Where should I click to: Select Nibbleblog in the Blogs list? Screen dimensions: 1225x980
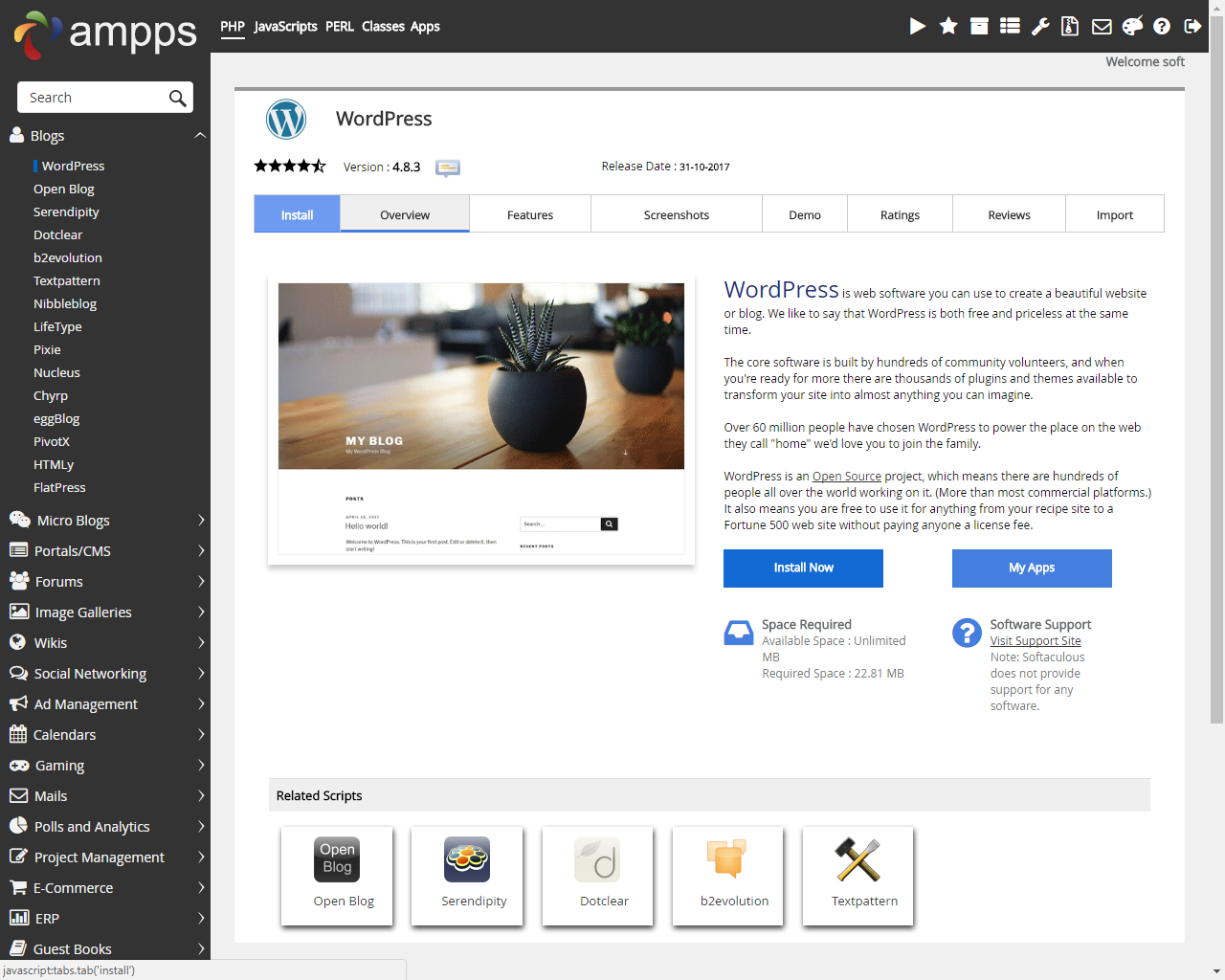65,303
